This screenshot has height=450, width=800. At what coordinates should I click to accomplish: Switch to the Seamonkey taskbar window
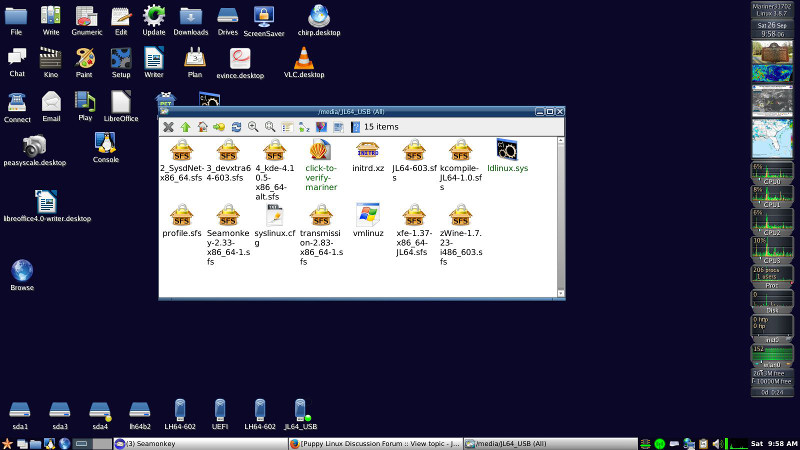pyautogui.click(x=201, y=444)
